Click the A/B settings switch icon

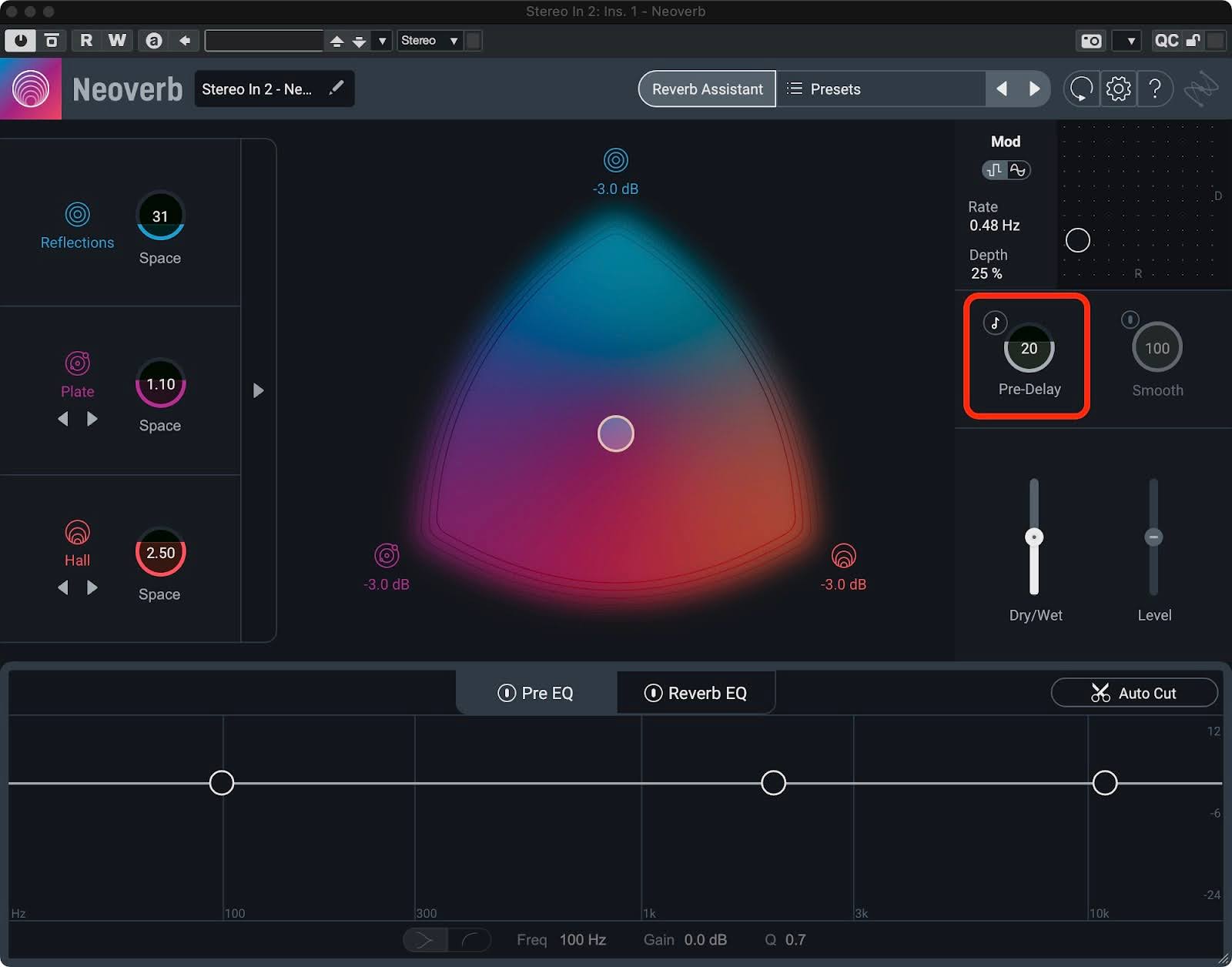(52, 40)
